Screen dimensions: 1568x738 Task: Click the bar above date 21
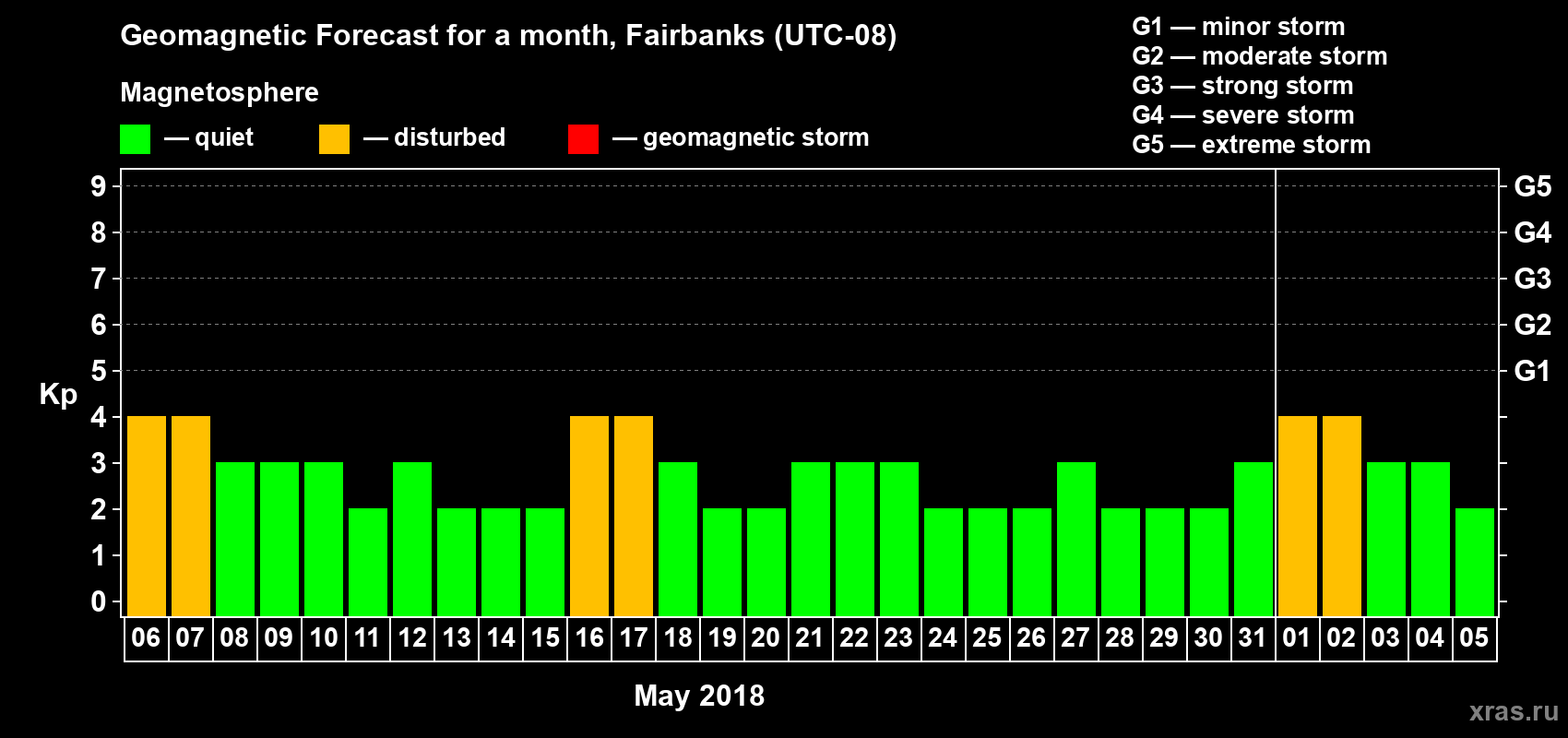pyautogui.click(x=811, y=540)
